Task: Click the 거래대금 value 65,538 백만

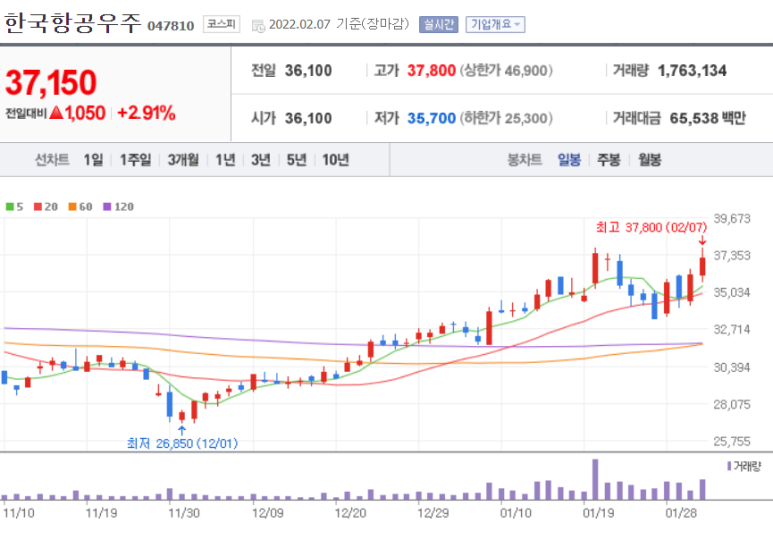Action: (707, 118)
